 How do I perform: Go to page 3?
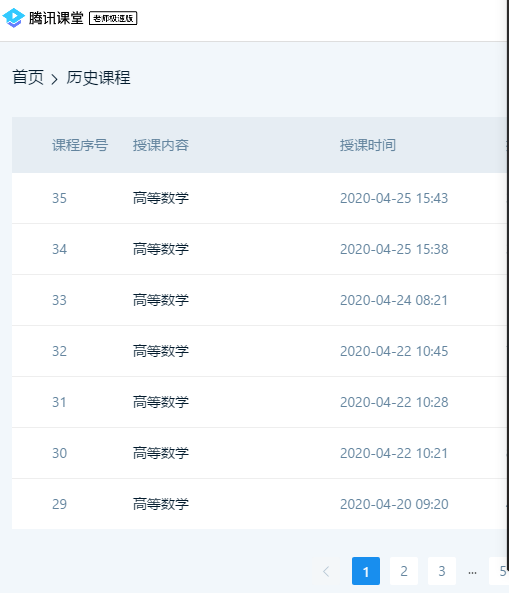(x=442, y=571)
